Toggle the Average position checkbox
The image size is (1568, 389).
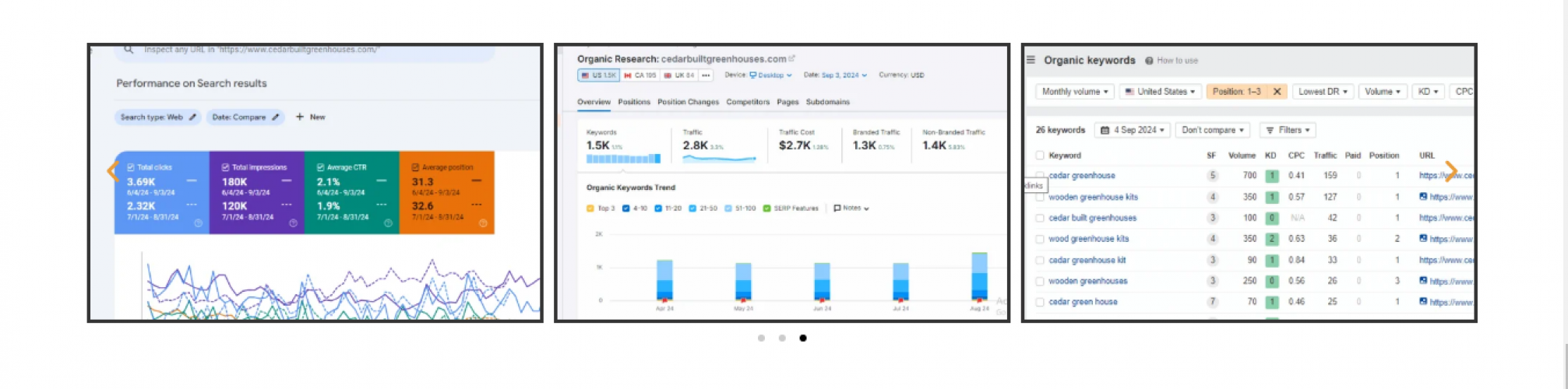coord(415,167)
